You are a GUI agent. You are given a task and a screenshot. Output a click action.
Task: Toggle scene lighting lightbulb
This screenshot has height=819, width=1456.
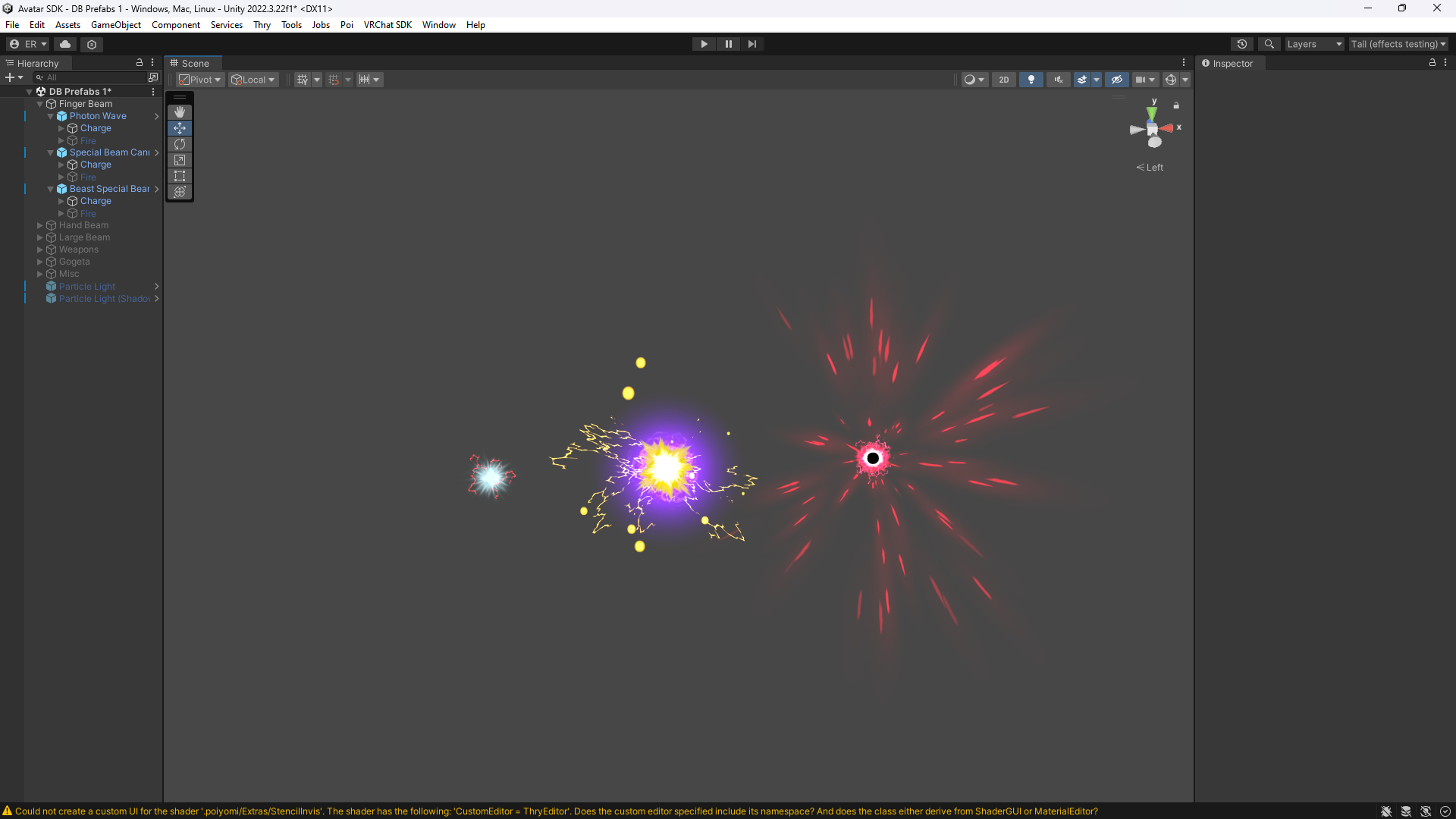coord(1031,80)
